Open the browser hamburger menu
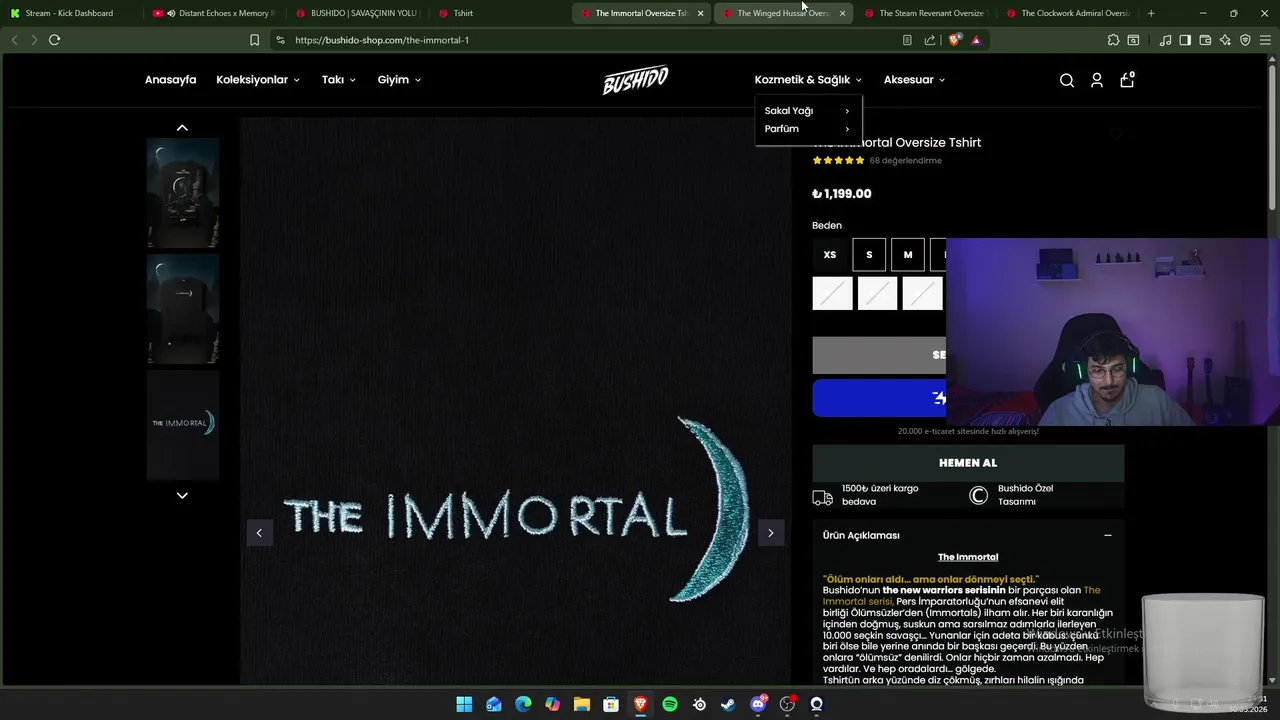The image size is (1280, 720). (1267, 40)
